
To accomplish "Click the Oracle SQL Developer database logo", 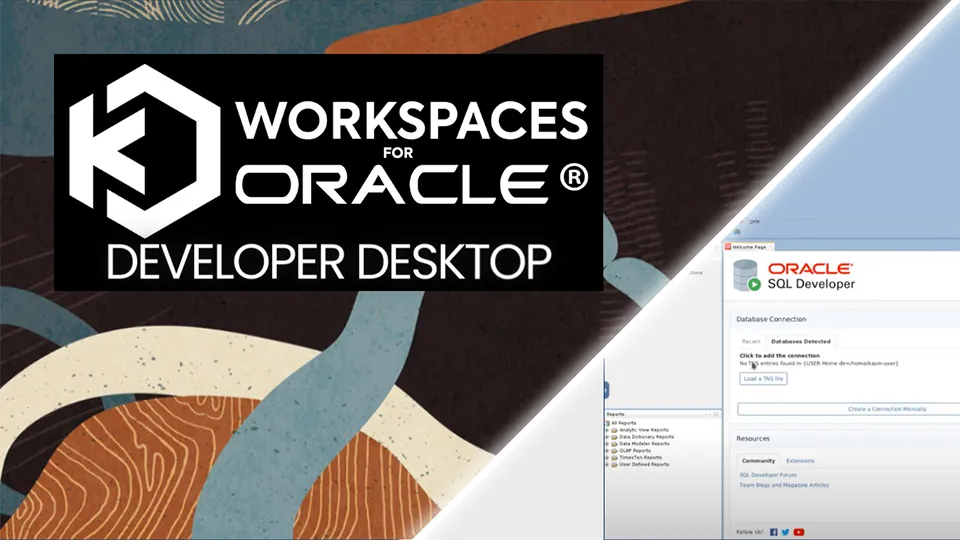I will pos(747,276).
